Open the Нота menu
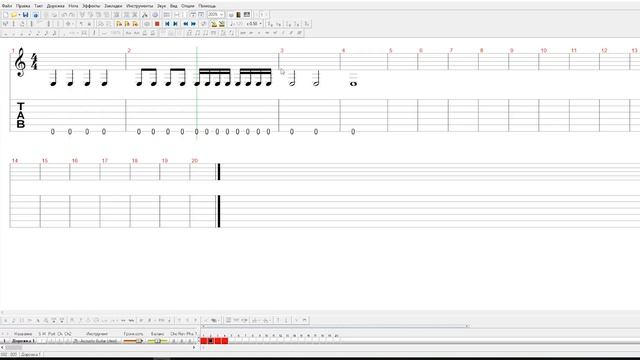The height and width of the screenshot is (360, 640). click(73, 6)
